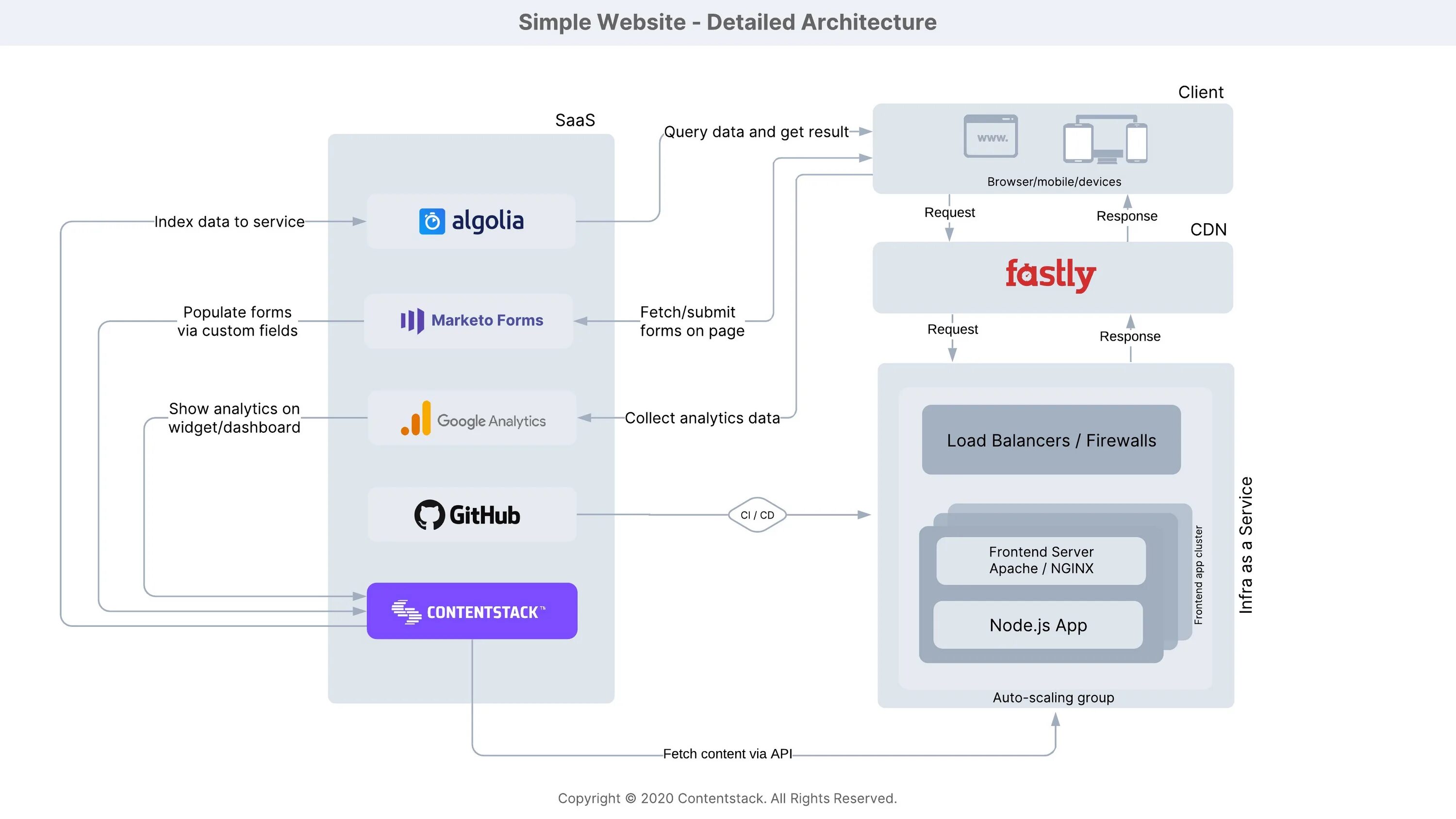The height and width of the screenshot is (819, 1456).
Task: Click the CDN group heading
Action: click(x=1208, y=229)
